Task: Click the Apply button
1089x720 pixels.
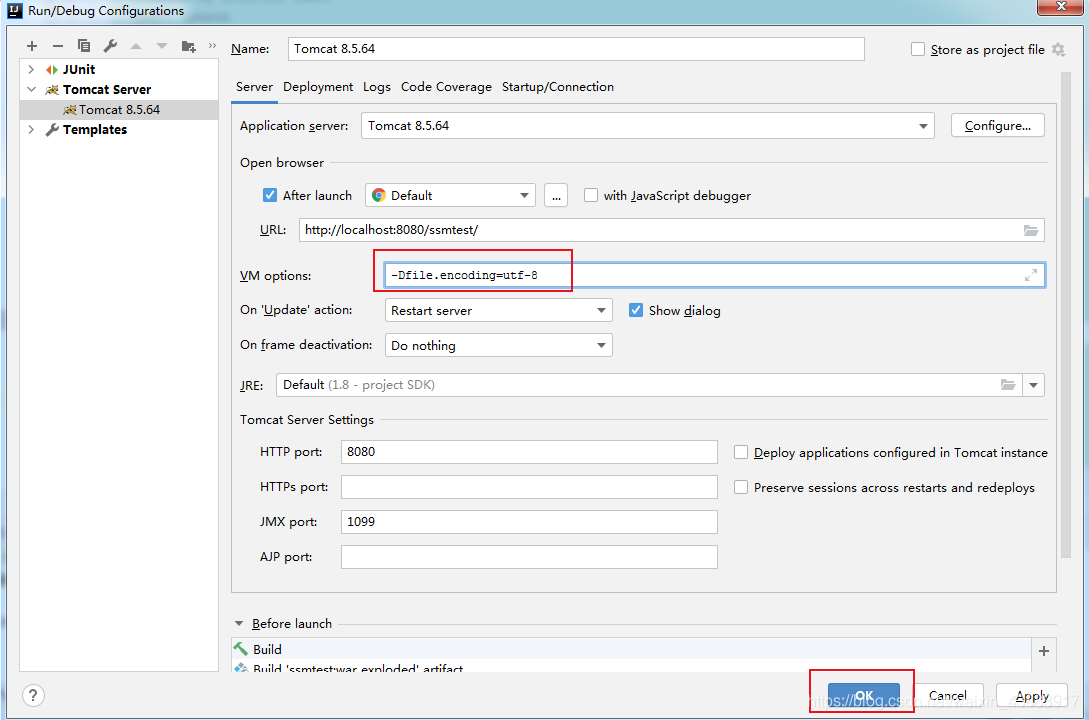Action: pyautogui.click(x=1032, y=696)
